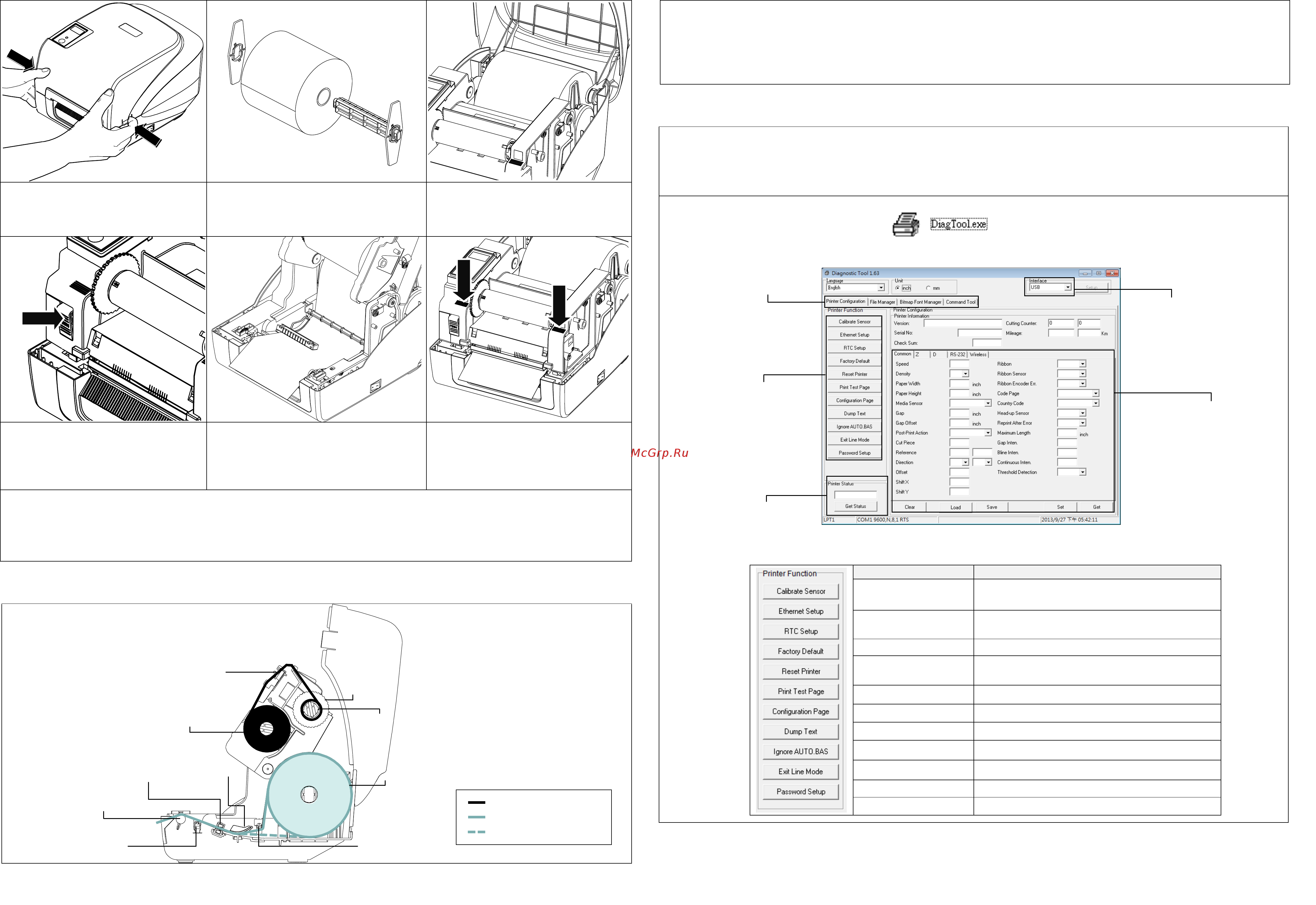
Task: Click Configuration Page in the Diagnostic Tool window
Action: point(855,401)
